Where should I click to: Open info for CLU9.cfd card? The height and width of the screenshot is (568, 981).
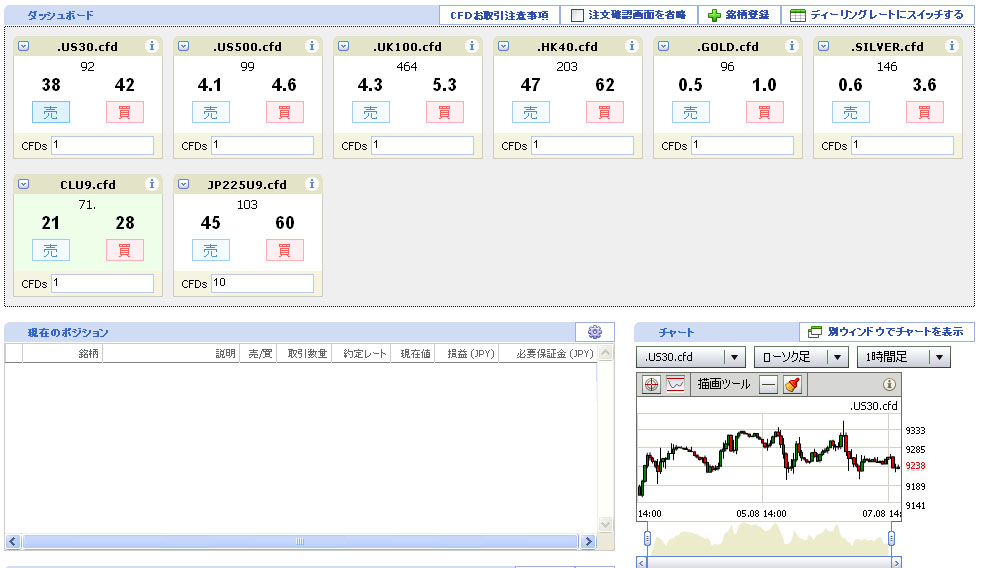[151, 184]
